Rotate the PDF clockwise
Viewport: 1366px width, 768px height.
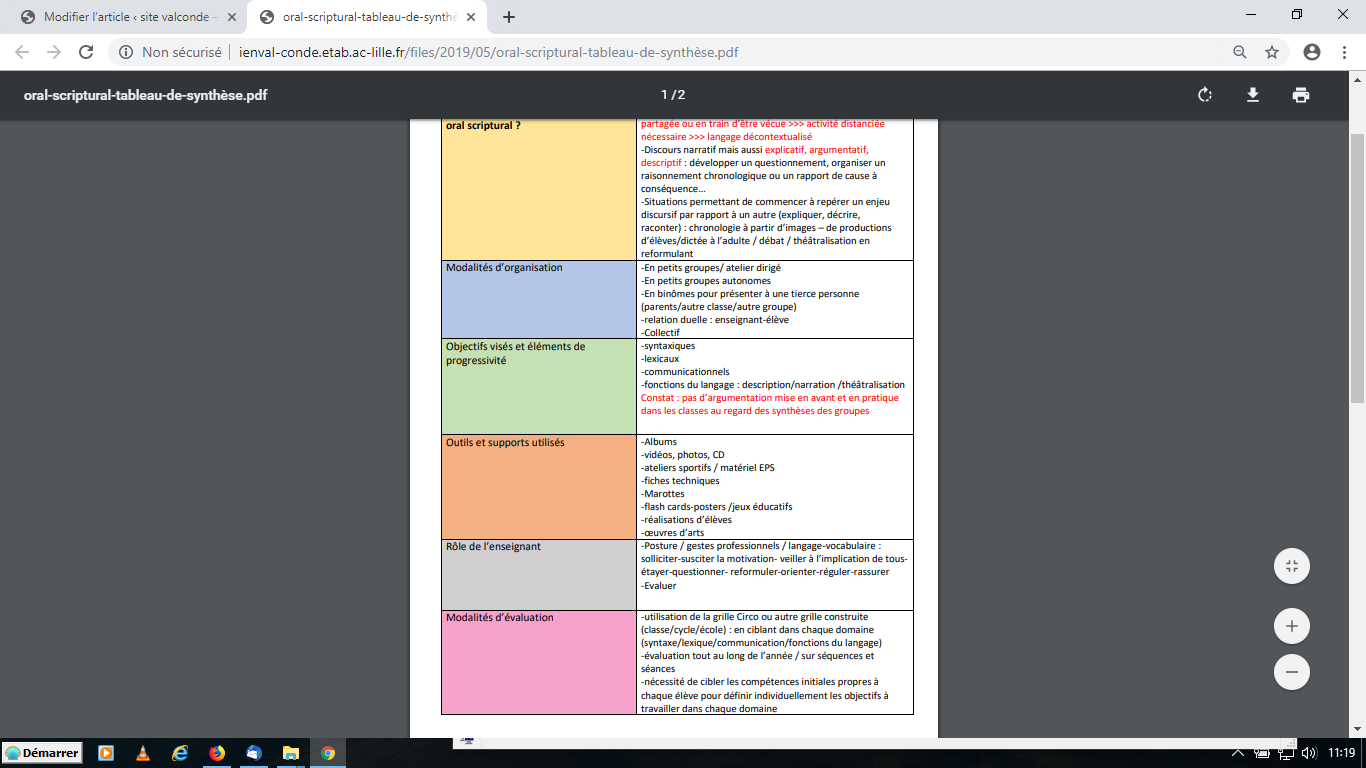1205,95
